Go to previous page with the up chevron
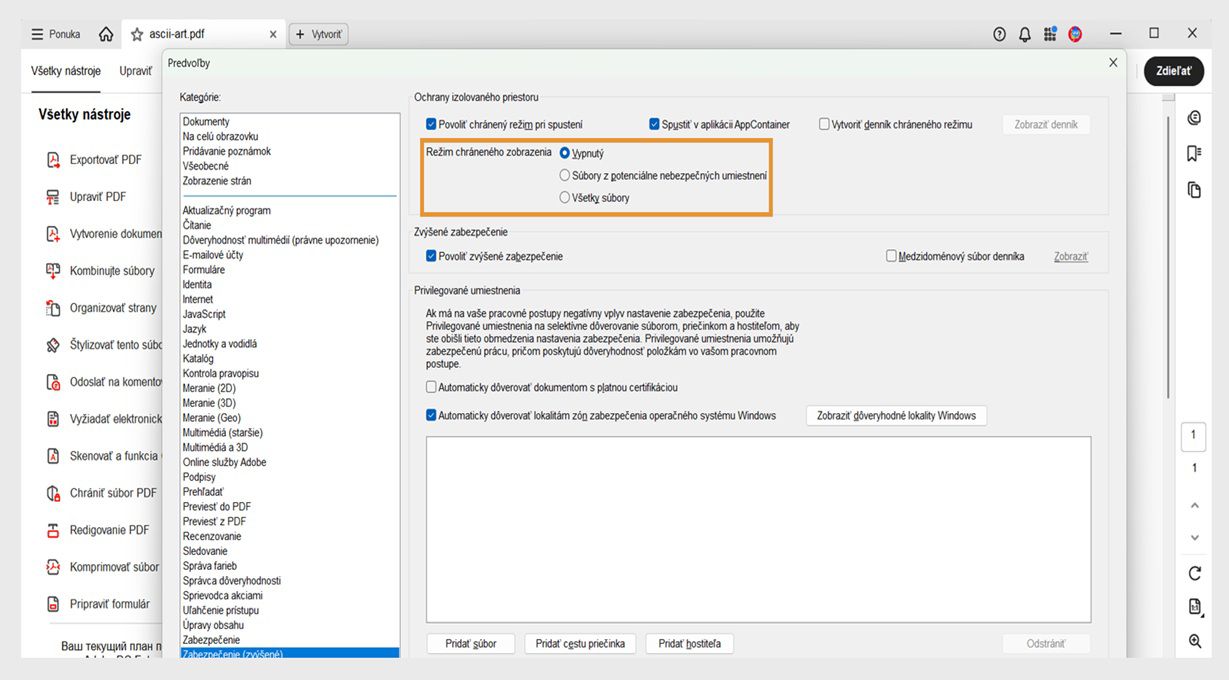Viewport: 1229px width, 680px height. click(1194, 506)
